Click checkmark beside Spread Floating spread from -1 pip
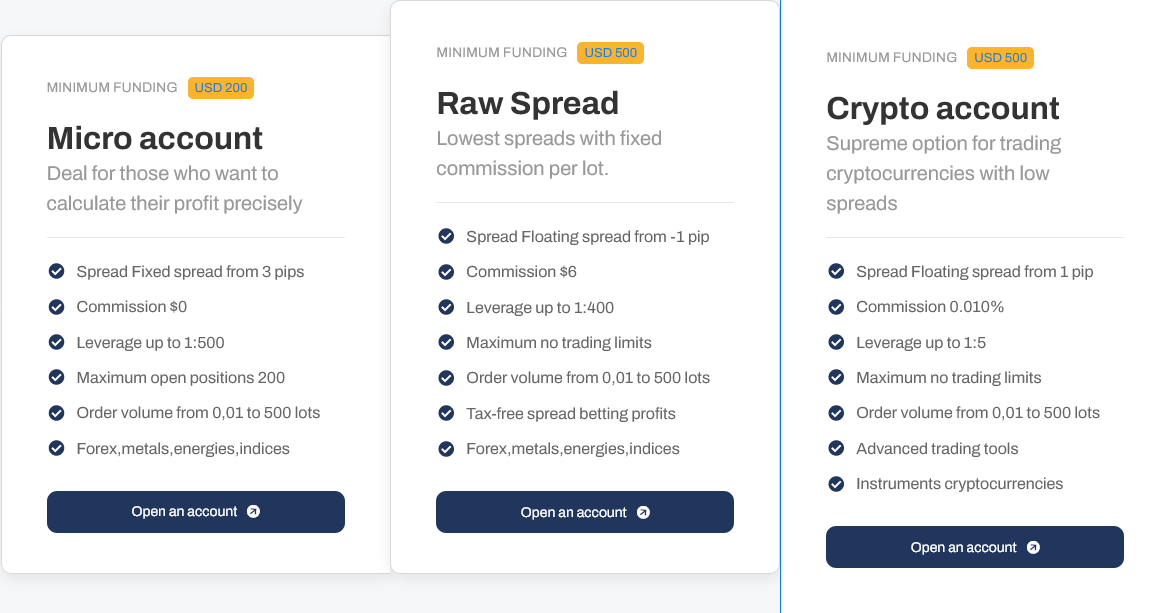This screenshot has height=613, width=1164. [x=446, y=236]
